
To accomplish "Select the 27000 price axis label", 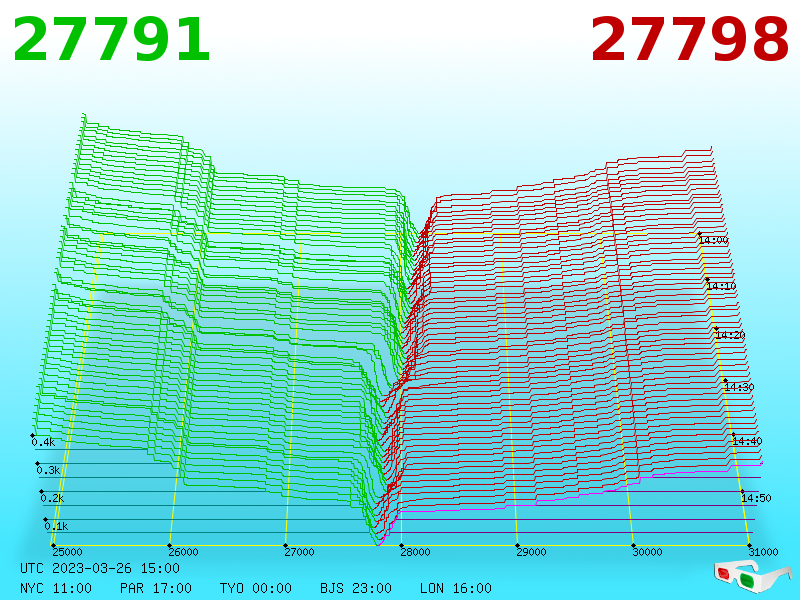I will coord(299,552).
